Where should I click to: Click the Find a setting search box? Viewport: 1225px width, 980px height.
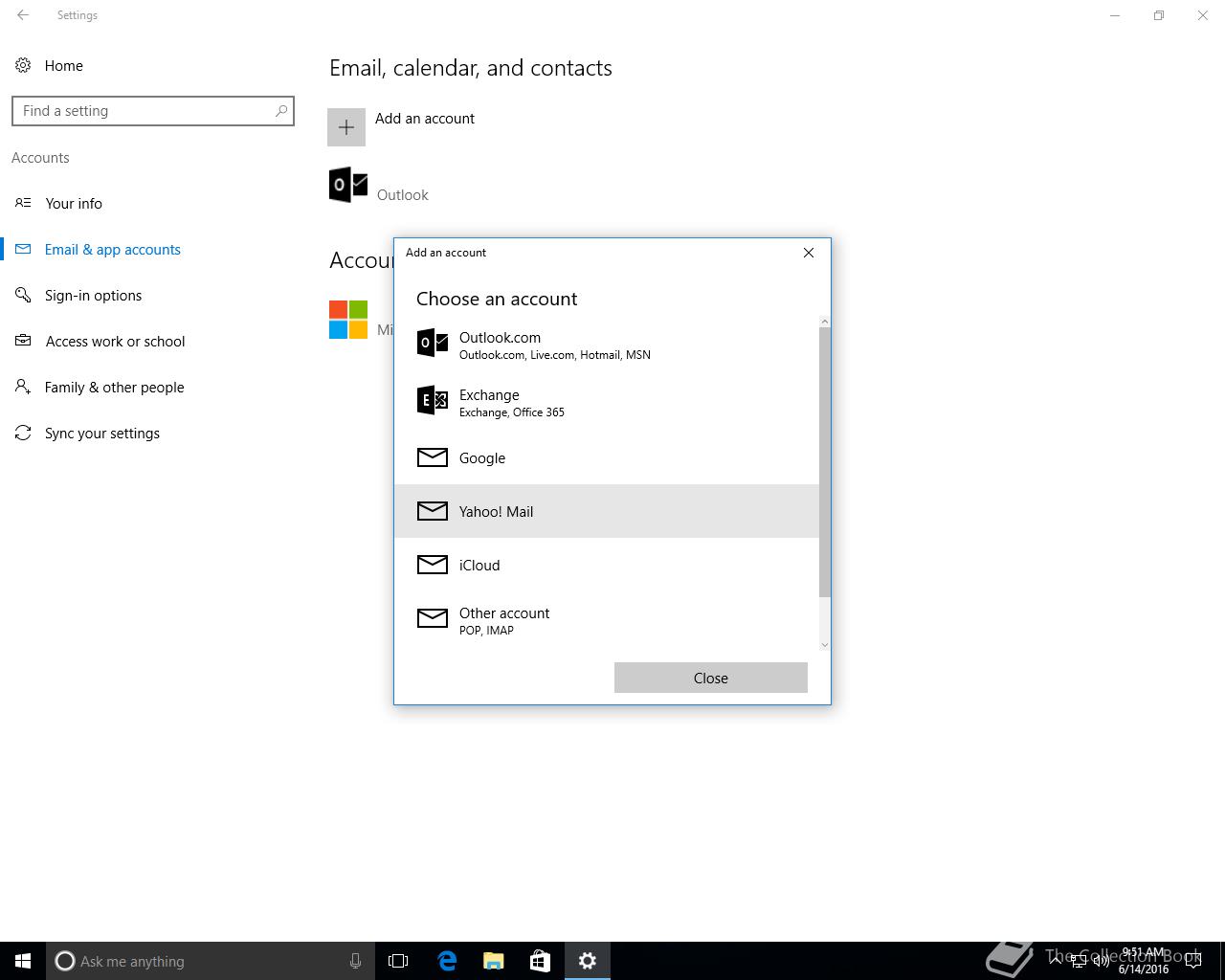click(x=153, y=111)
